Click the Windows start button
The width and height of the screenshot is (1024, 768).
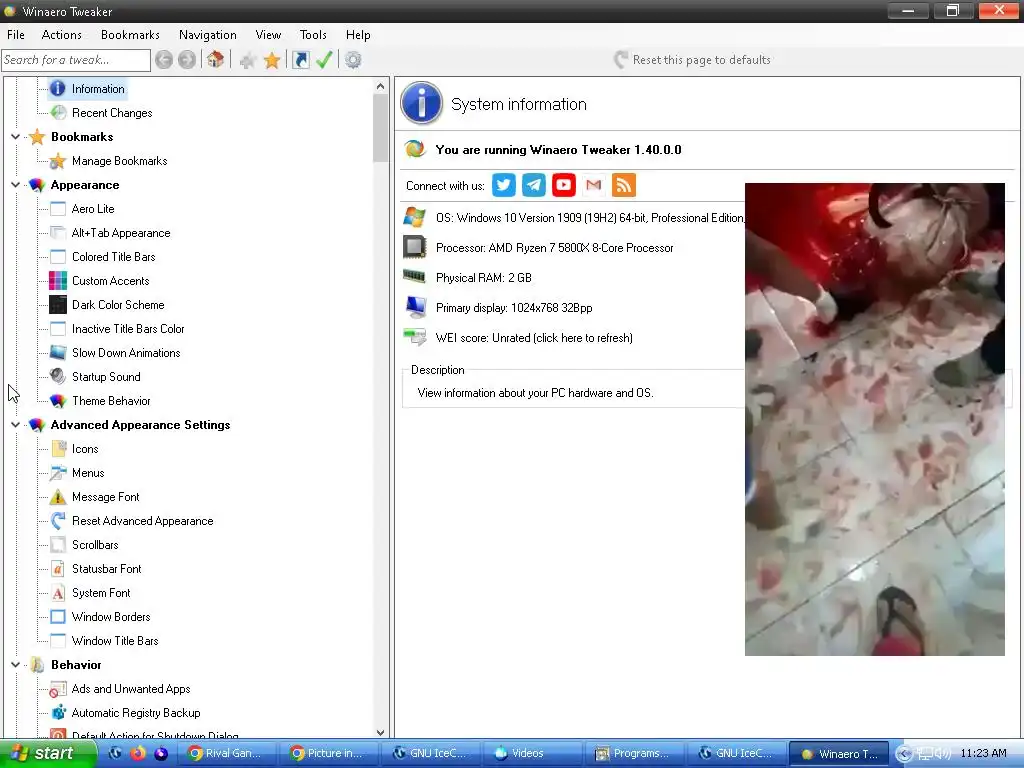[x=47, y=754]
